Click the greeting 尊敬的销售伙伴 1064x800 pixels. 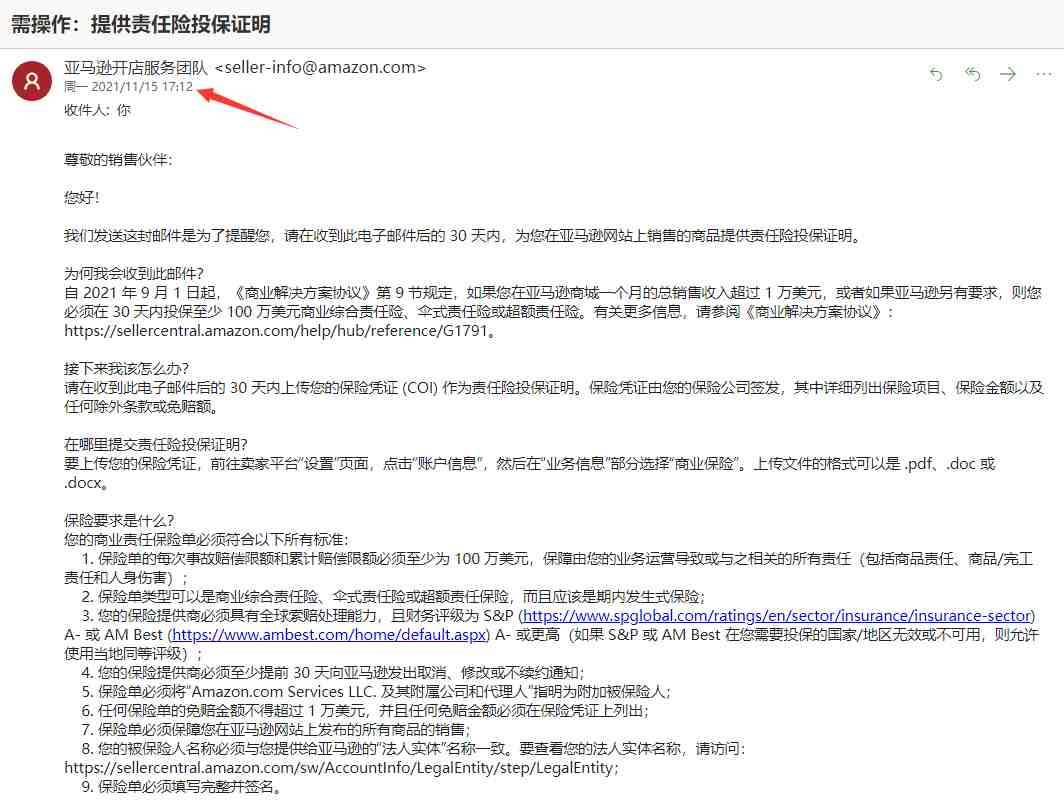coord(118,160)
